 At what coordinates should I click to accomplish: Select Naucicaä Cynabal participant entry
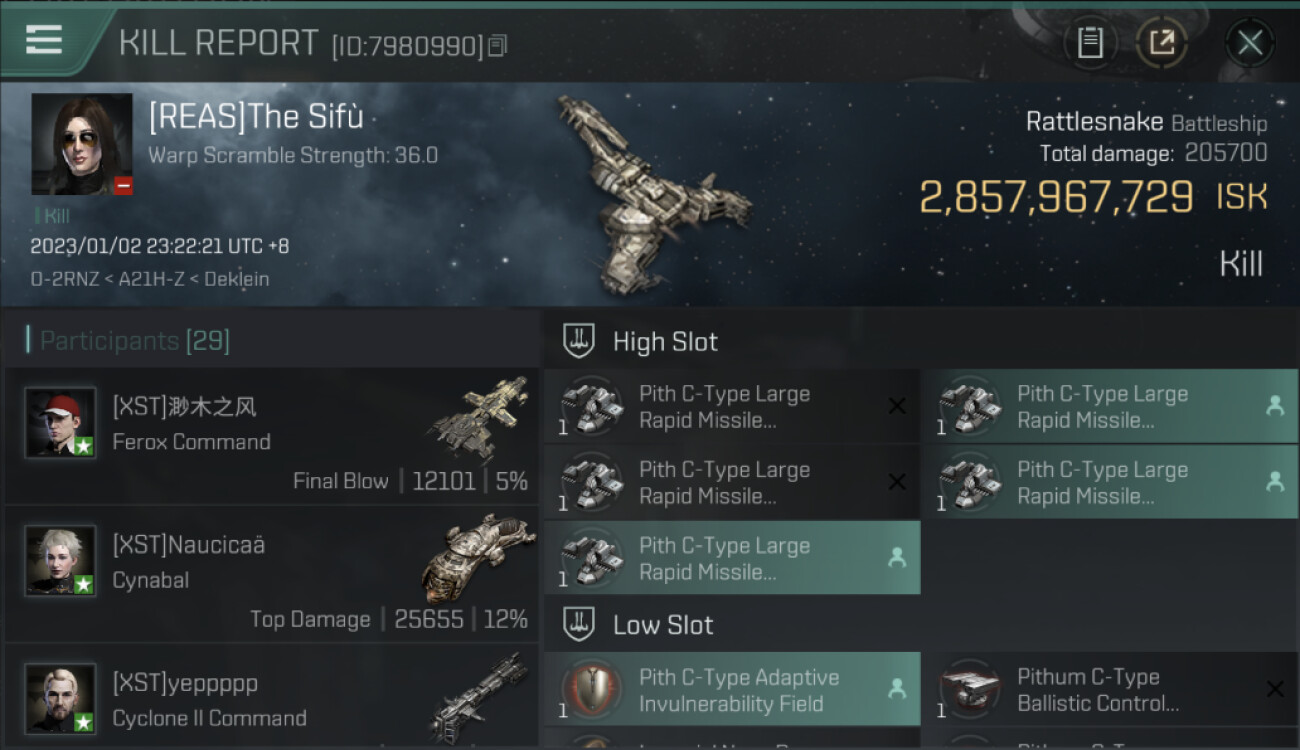(271, 574)
